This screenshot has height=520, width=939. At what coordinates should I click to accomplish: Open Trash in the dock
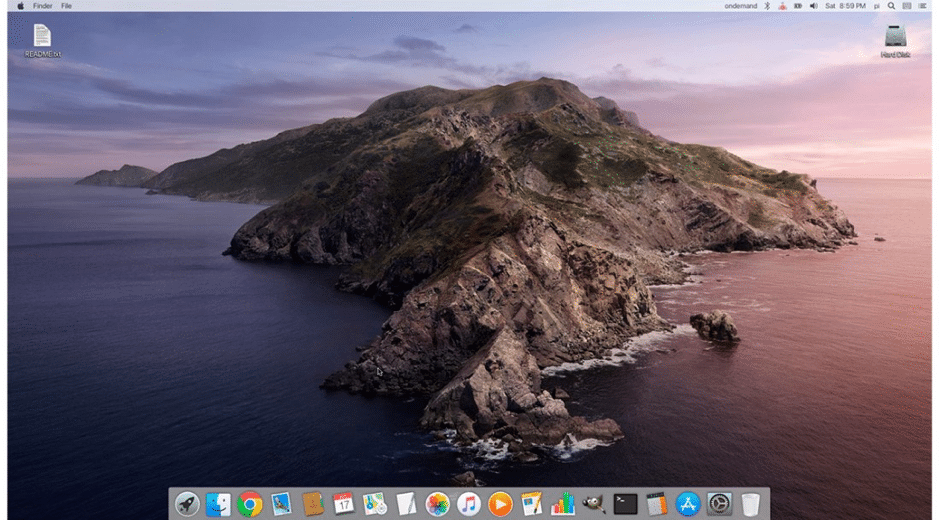click(x=750, y=504)
